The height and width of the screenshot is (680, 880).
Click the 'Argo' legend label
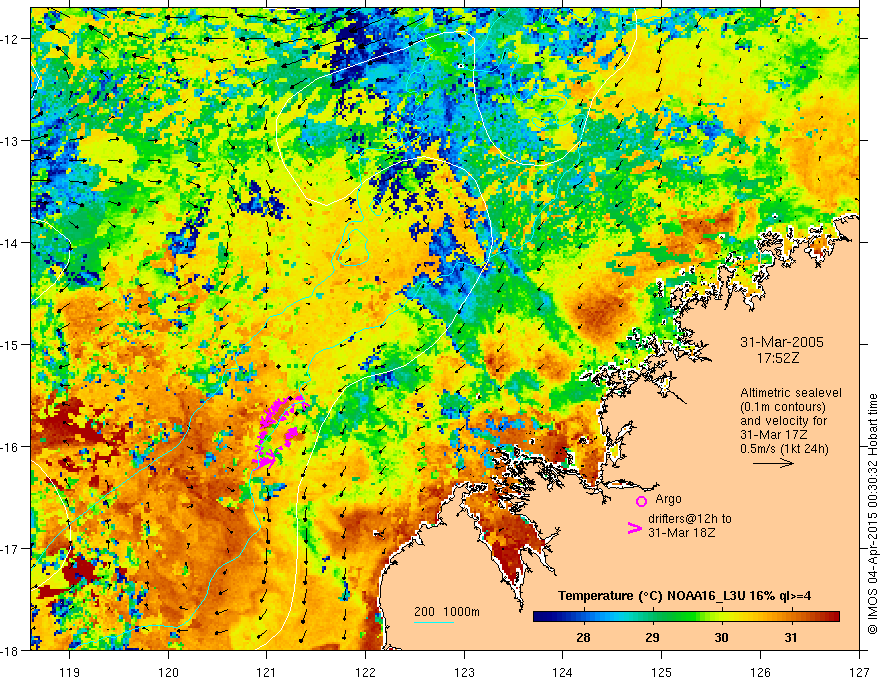click(668, 499)
